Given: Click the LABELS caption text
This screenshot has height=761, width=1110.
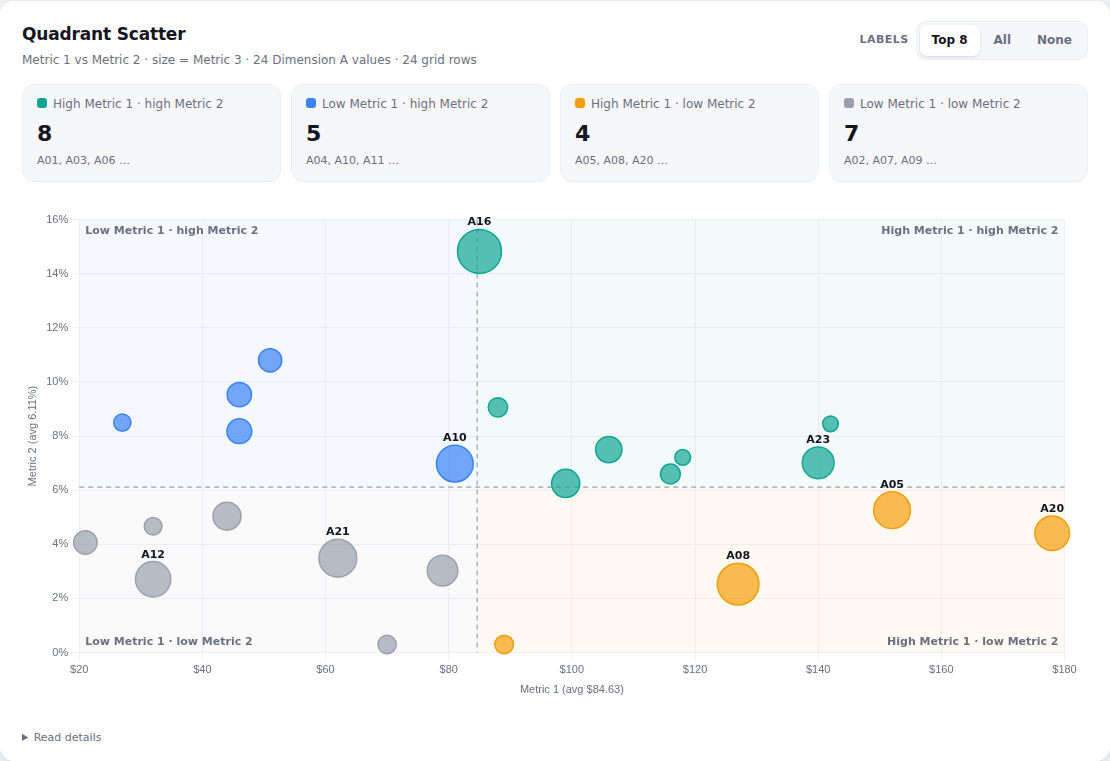Looking at the screenshot, I should pos(883,40).
